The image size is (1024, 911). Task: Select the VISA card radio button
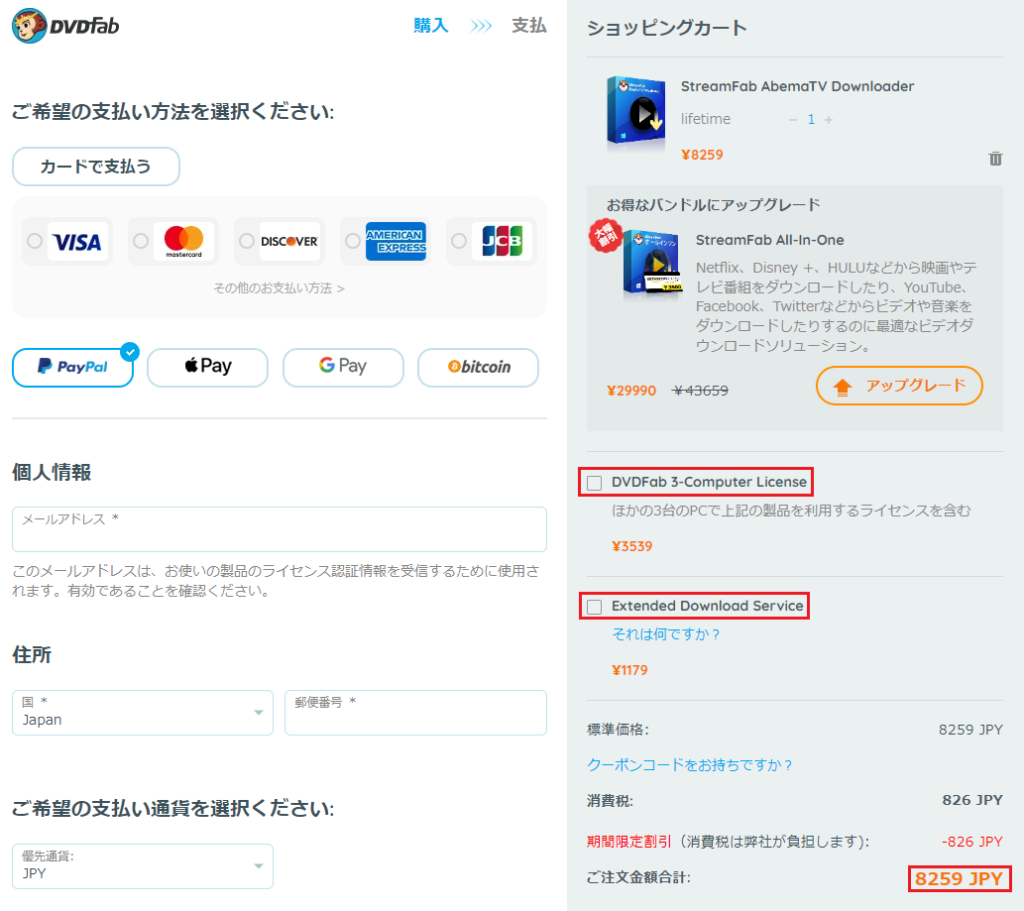(x=35, y=241)
